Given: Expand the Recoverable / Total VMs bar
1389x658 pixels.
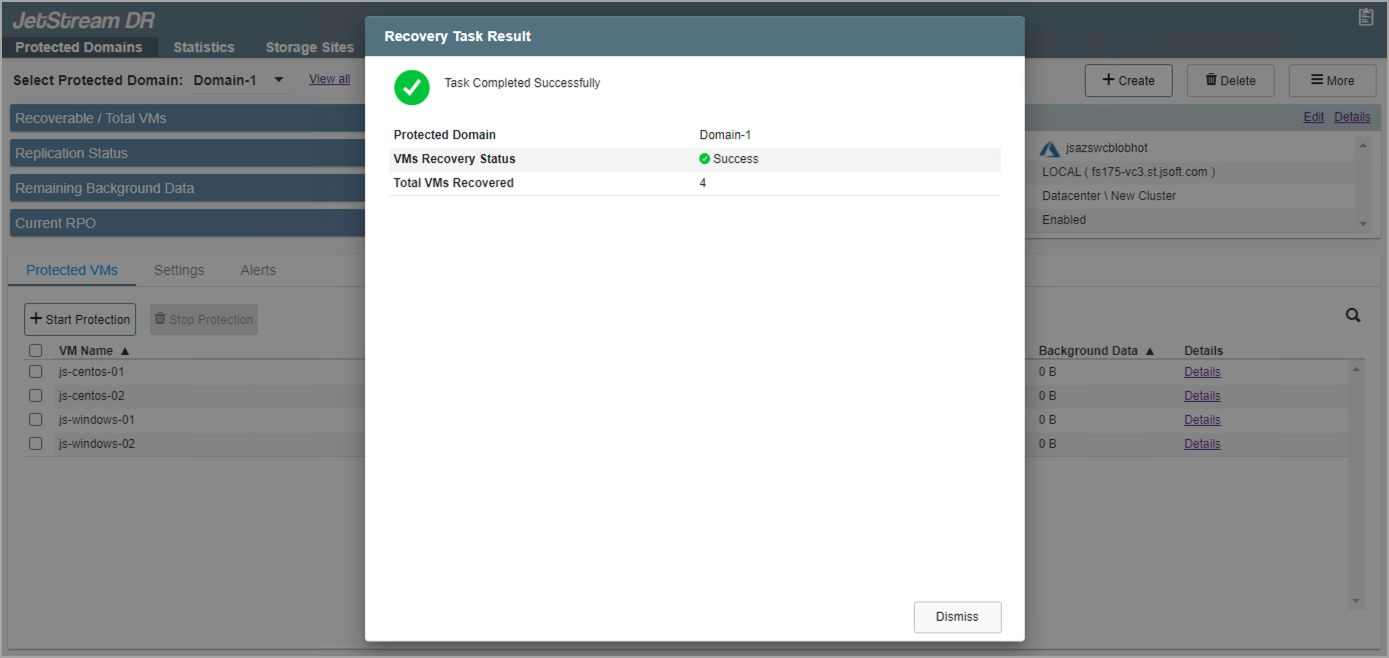Looking at the screenshot, I should (x=187, y=118).
